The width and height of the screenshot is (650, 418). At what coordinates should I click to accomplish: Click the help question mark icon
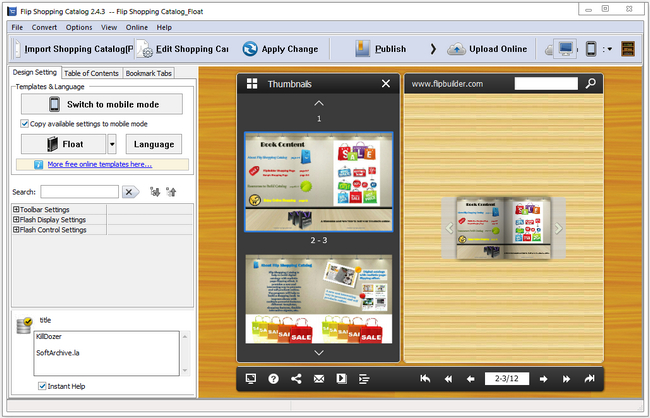(x=273, y=379)
